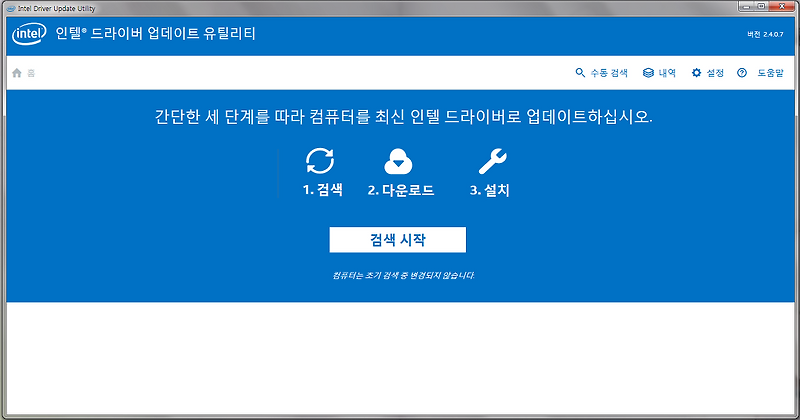Click the Intel logo in header
The image size is (800, 420).
coord(29,34)
